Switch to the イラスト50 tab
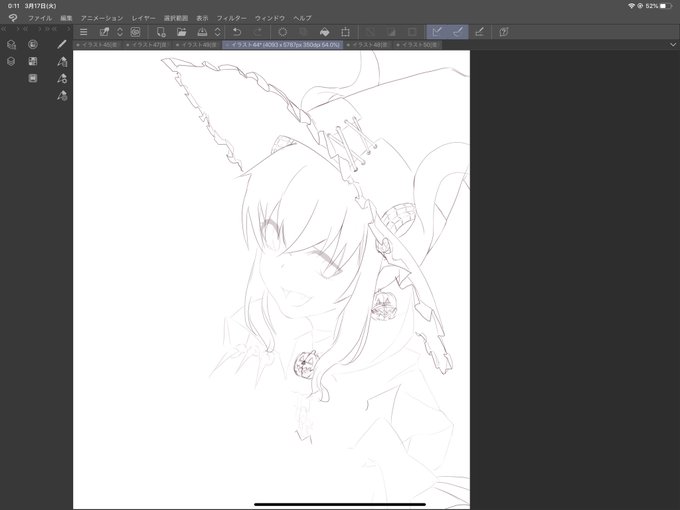This screenshot has height=510, width=680. [417, 45]
